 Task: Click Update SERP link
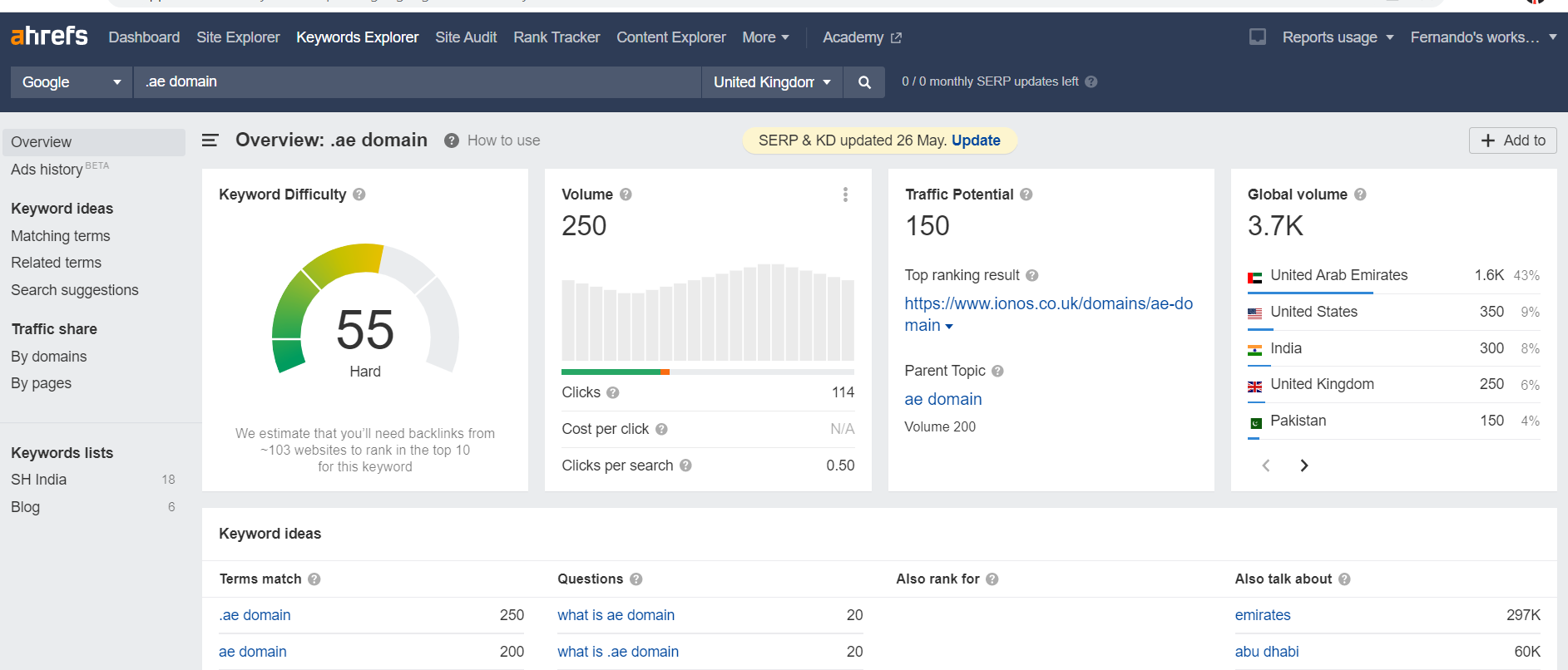(x=976, y=140)
